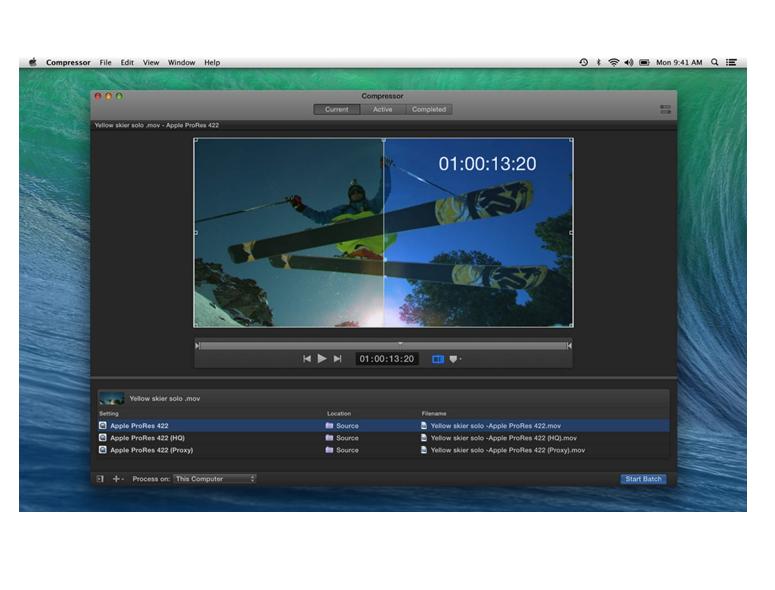Image resolution: width=775 pixels, height=590 pixels.
Task: Click filename Yellow skier solo -Apple ProRes 422 (HQ).mov
Action: [x=504, y=438]
